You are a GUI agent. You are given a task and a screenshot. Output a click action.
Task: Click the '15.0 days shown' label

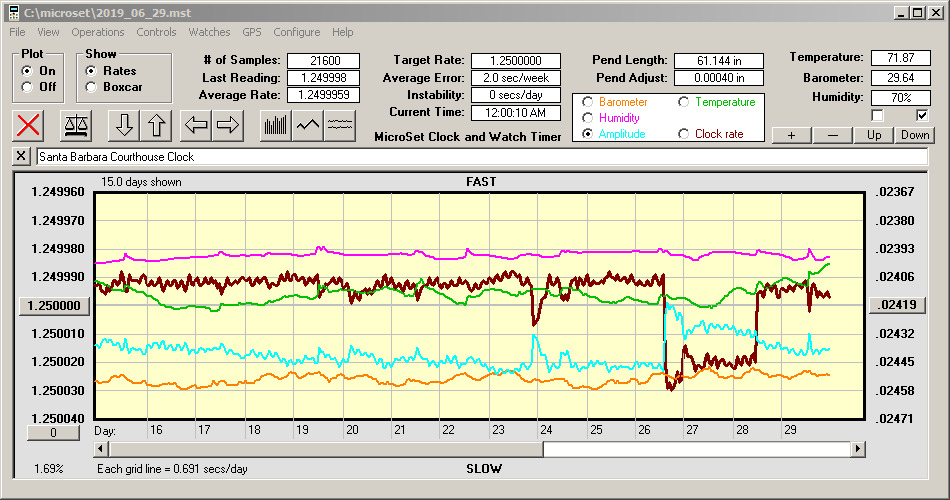click(141, 182)
